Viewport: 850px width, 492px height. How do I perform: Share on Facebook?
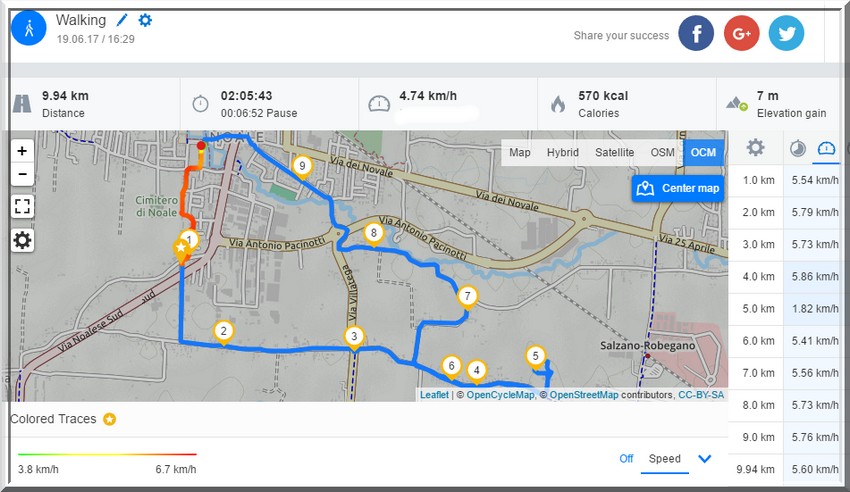pos(696,33)
